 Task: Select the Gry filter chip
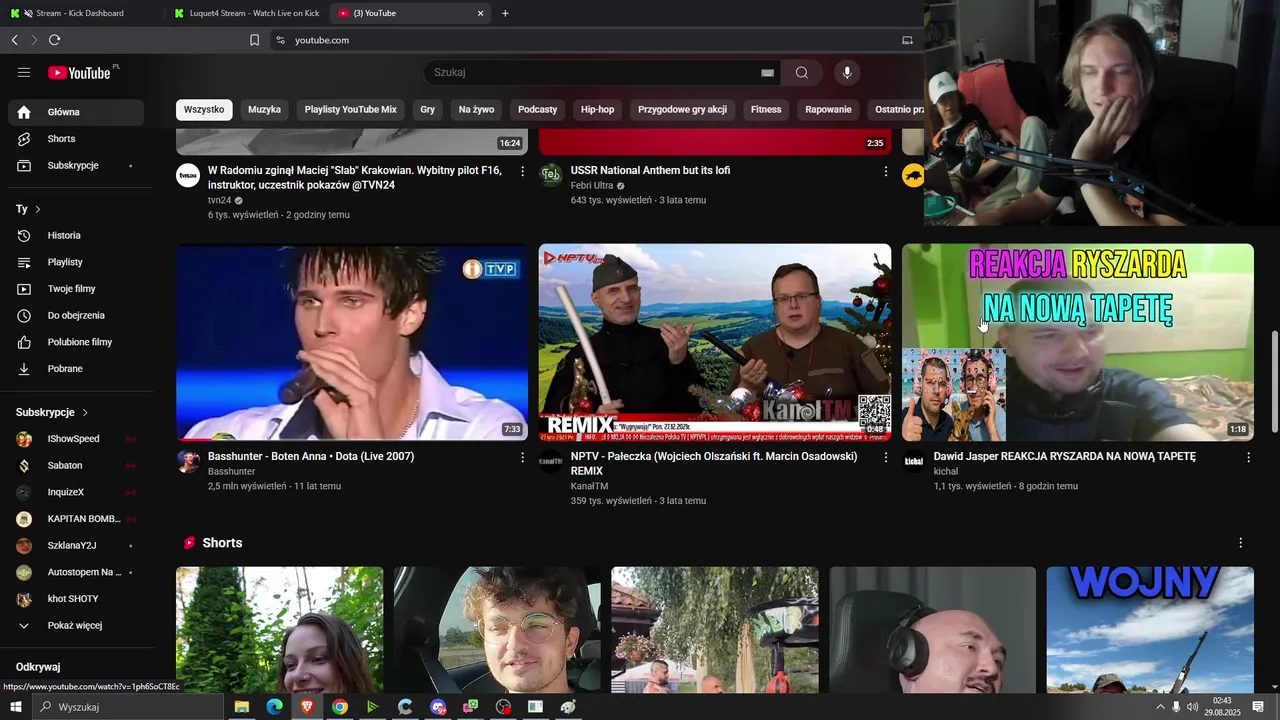[428, 110]
